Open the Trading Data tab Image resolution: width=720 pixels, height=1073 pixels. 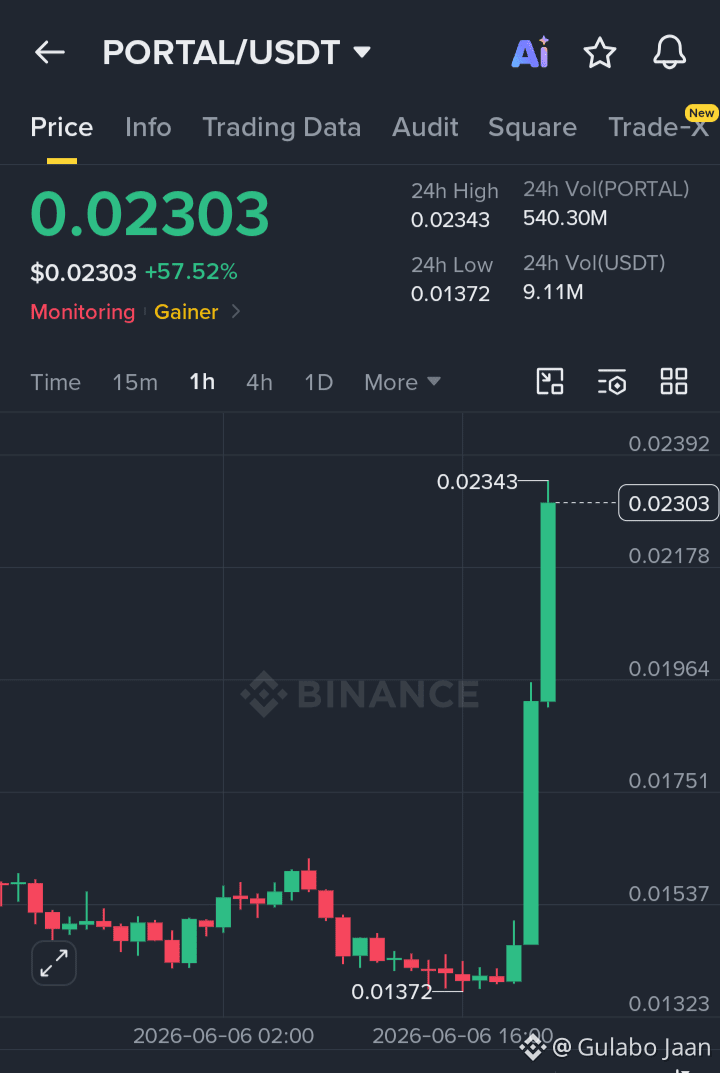[281, 128]
